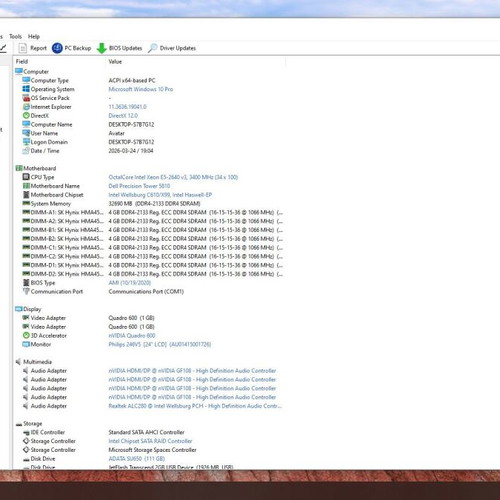Click the Date / Time row icon
This screenshot has width=500, height=500.
click(x=26, y=151)
